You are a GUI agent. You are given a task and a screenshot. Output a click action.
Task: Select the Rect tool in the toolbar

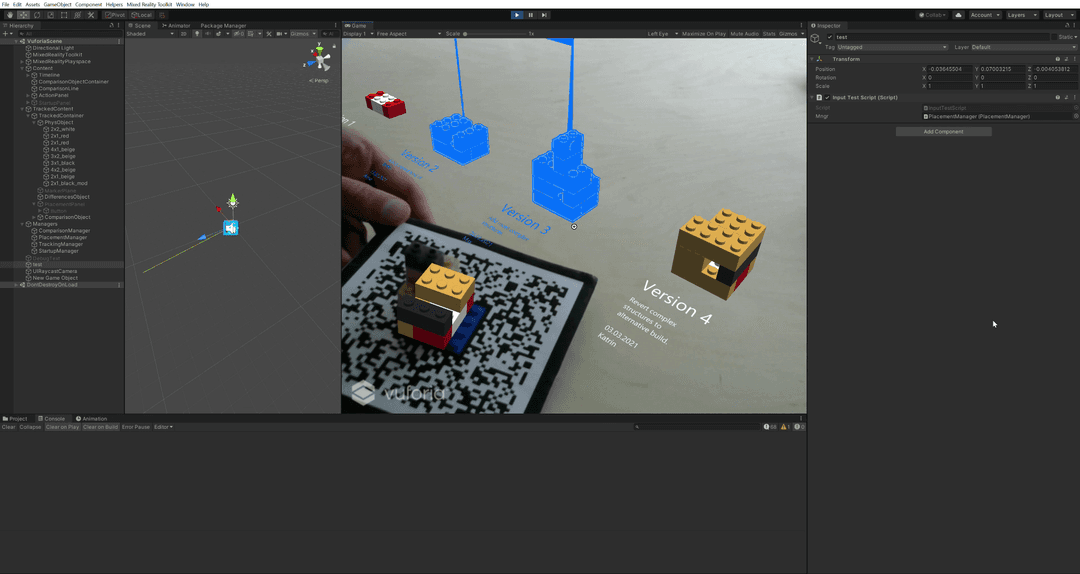coord(63,14)
